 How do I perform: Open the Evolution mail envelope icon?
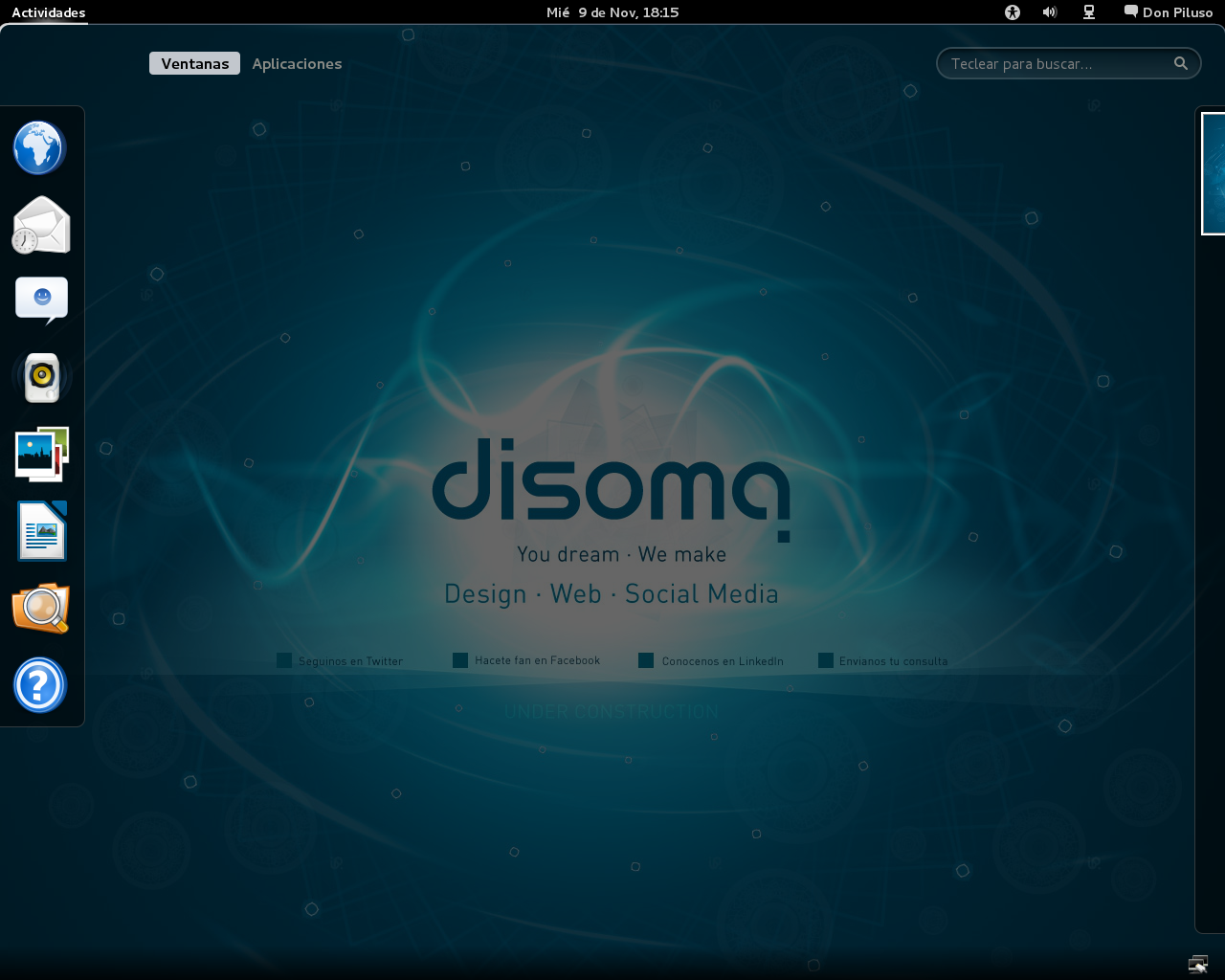point(41,225)
